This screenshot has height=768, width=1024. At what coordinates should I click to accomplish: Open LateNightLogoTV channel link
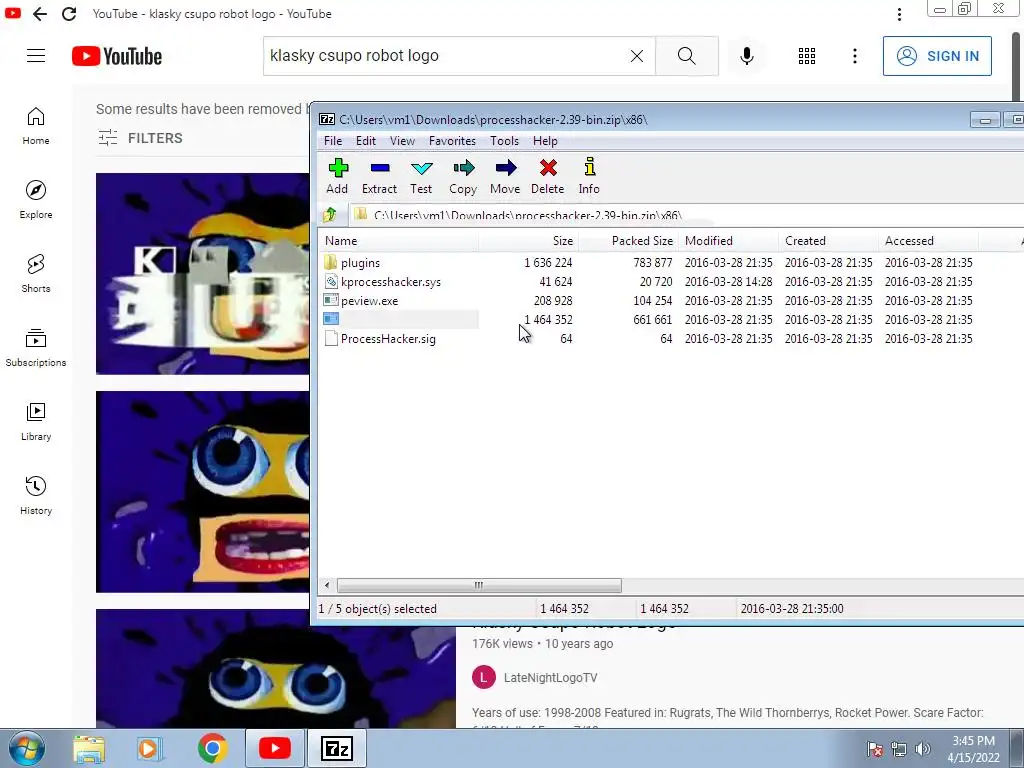(550, 678)
